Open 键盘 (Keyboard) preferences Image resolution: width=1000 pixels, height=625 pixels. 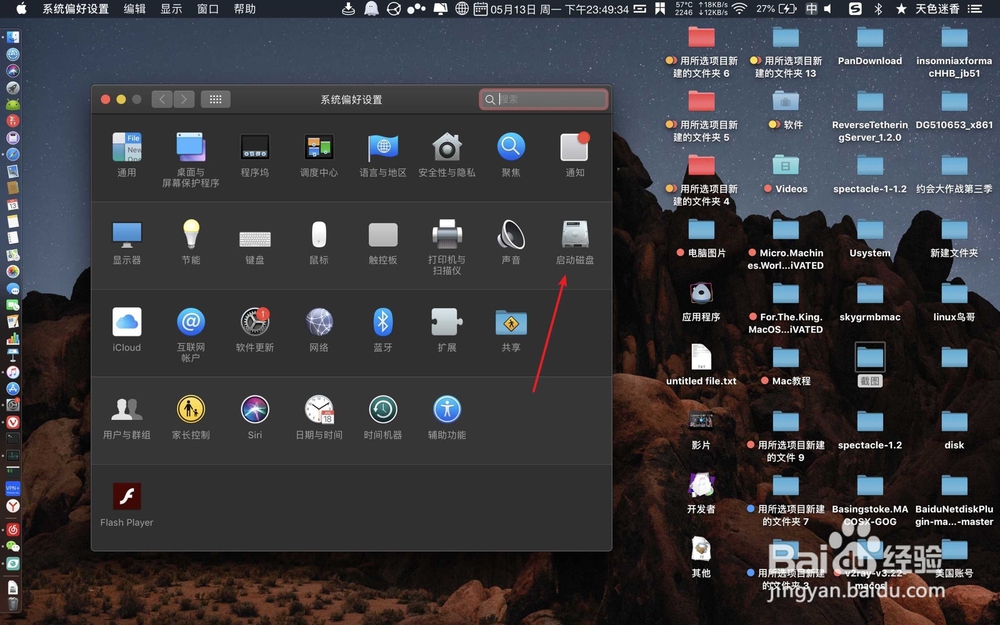(254, 239)
